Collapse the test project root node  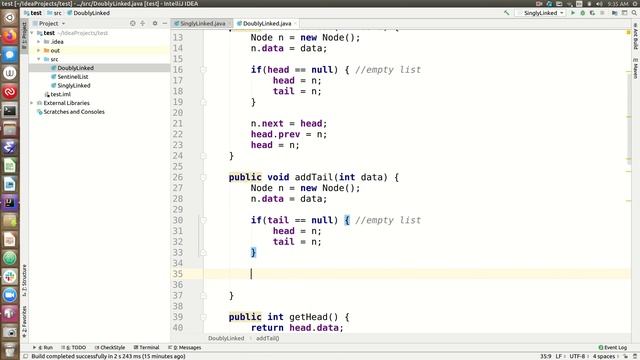pos(32,33)
